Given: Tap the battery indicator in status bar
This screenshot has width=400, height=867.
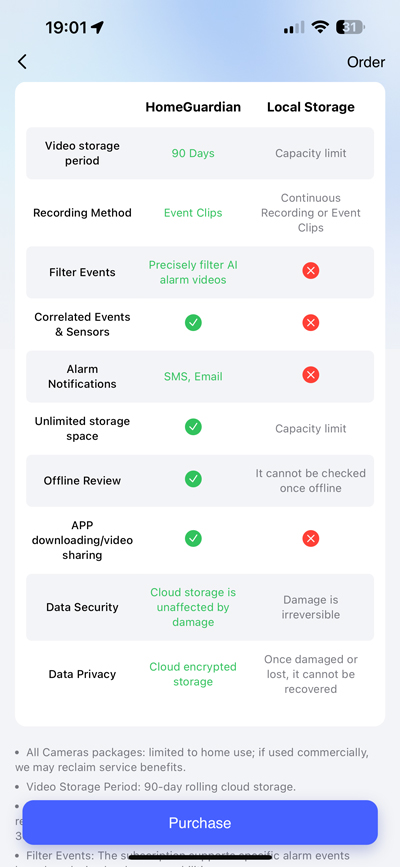Looking at the screenshot, I should coord(352,28).
